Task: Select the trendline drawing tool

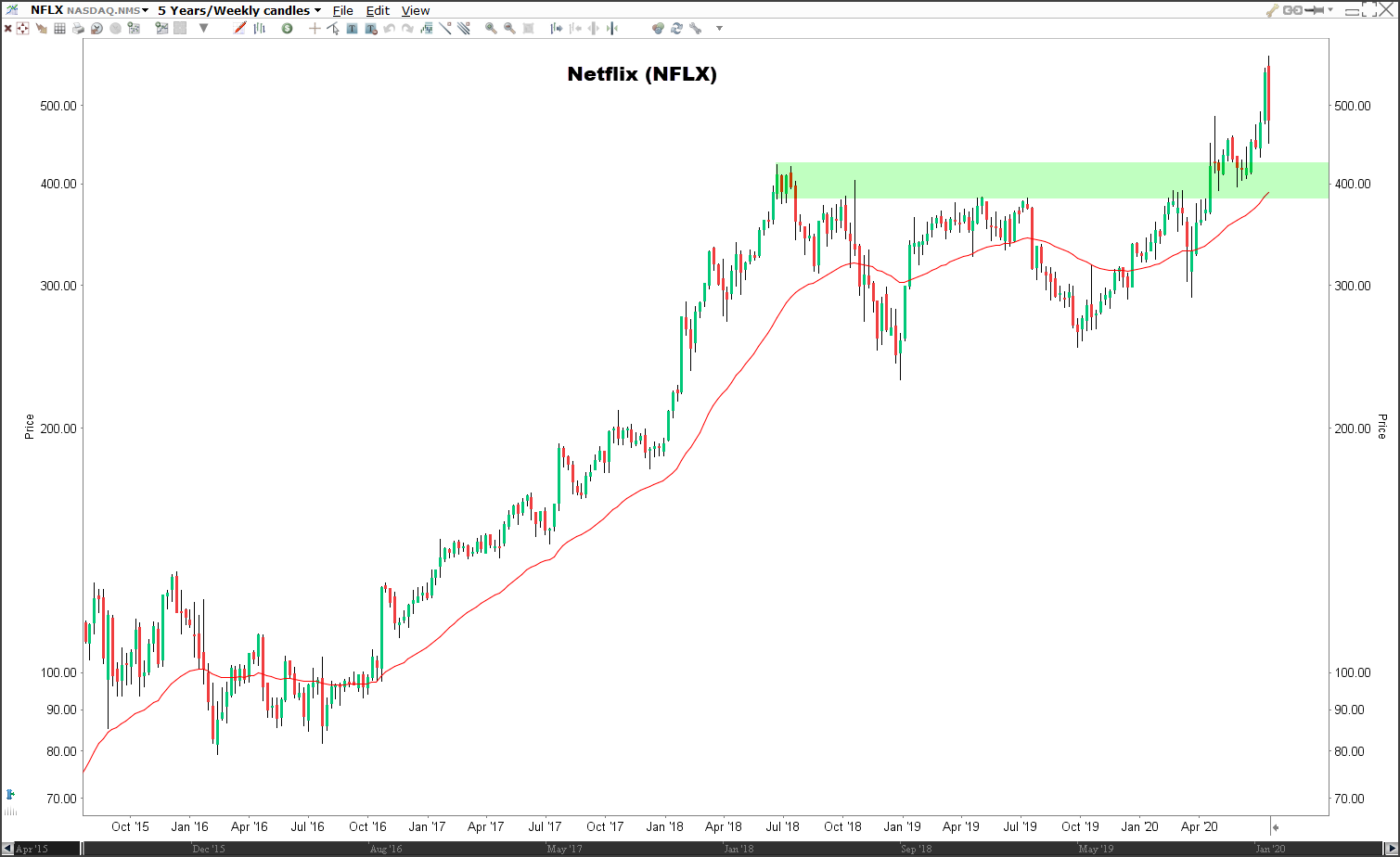Action: 445,29
